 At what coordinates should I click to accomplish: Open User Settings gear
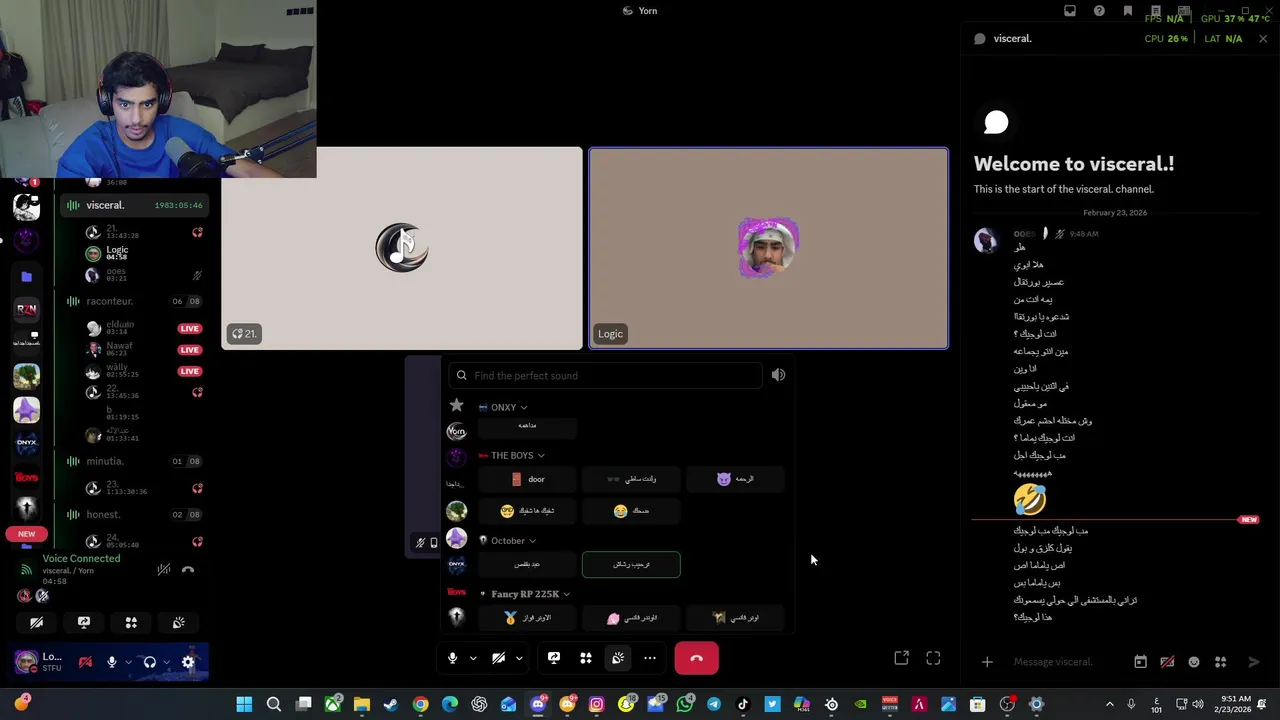tap(187, 662)
